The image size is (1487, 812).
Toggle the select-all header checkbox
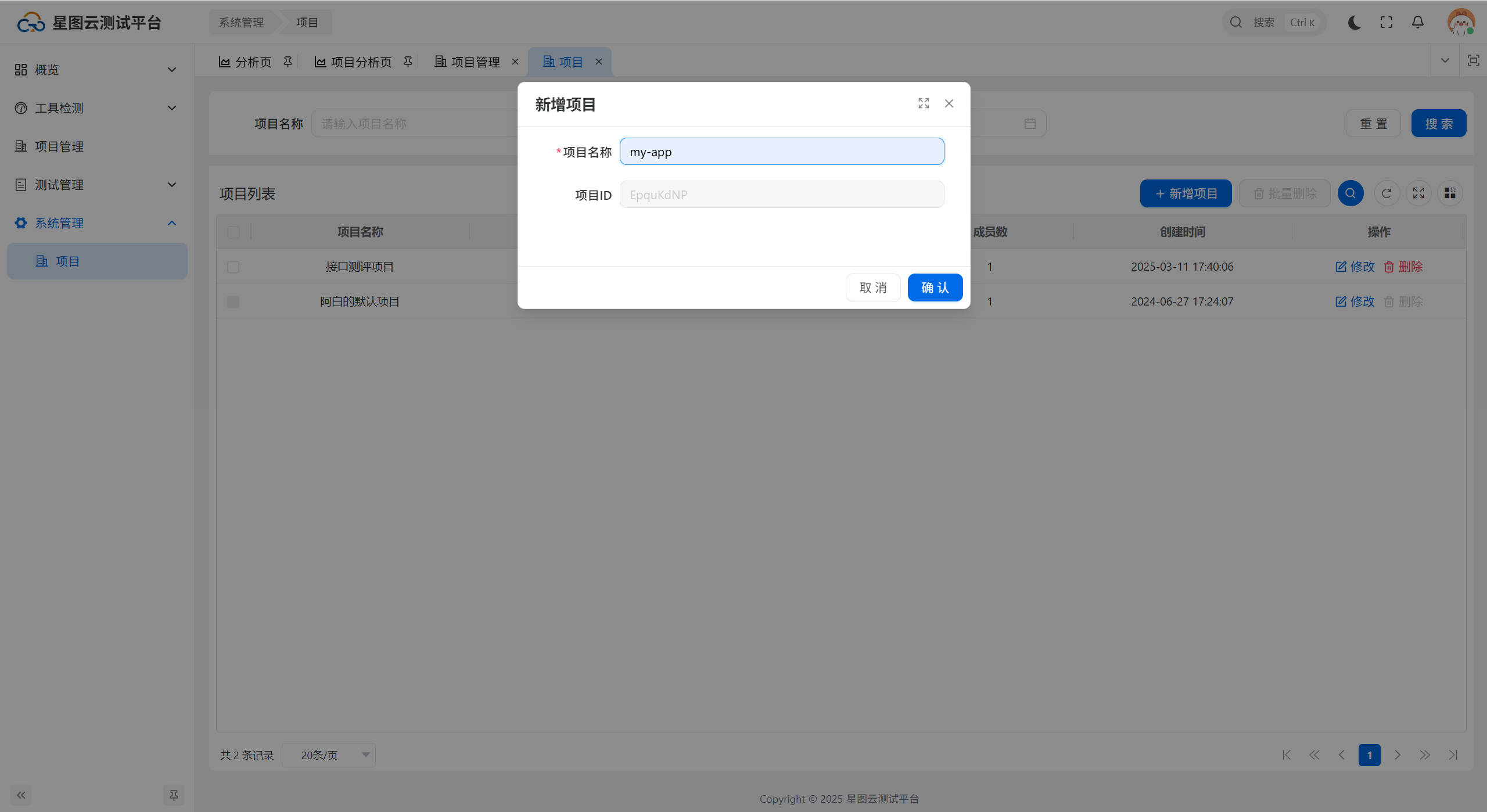click(234, 232)
